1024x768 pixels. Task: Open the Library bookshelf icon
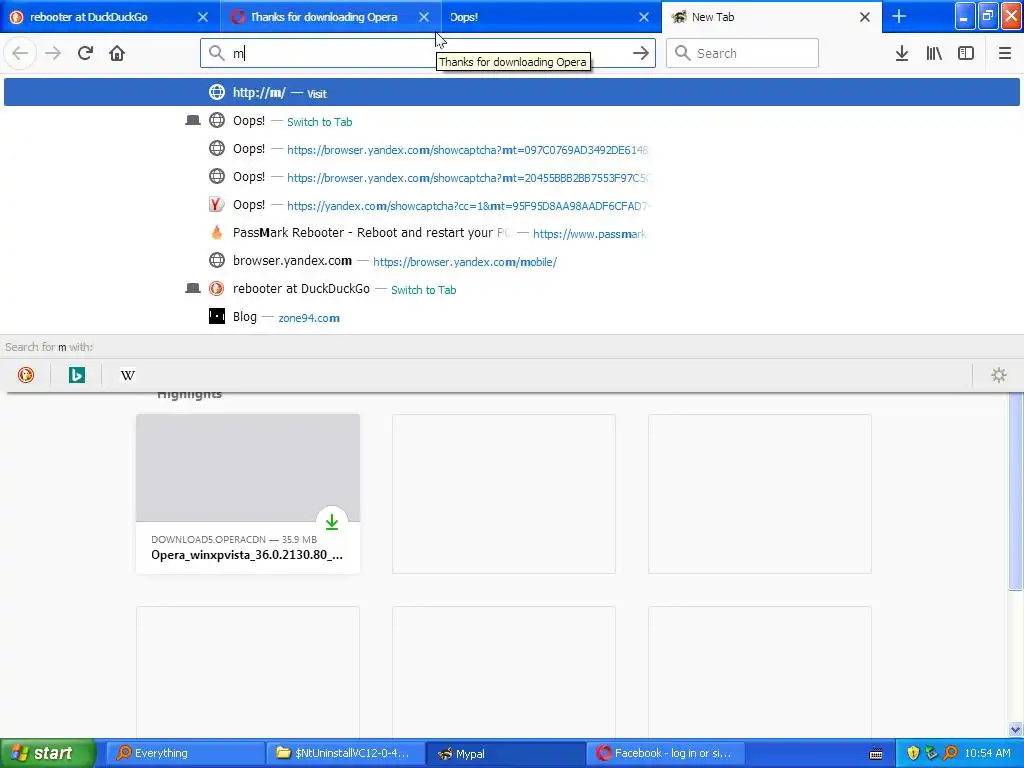pos(934,53)
